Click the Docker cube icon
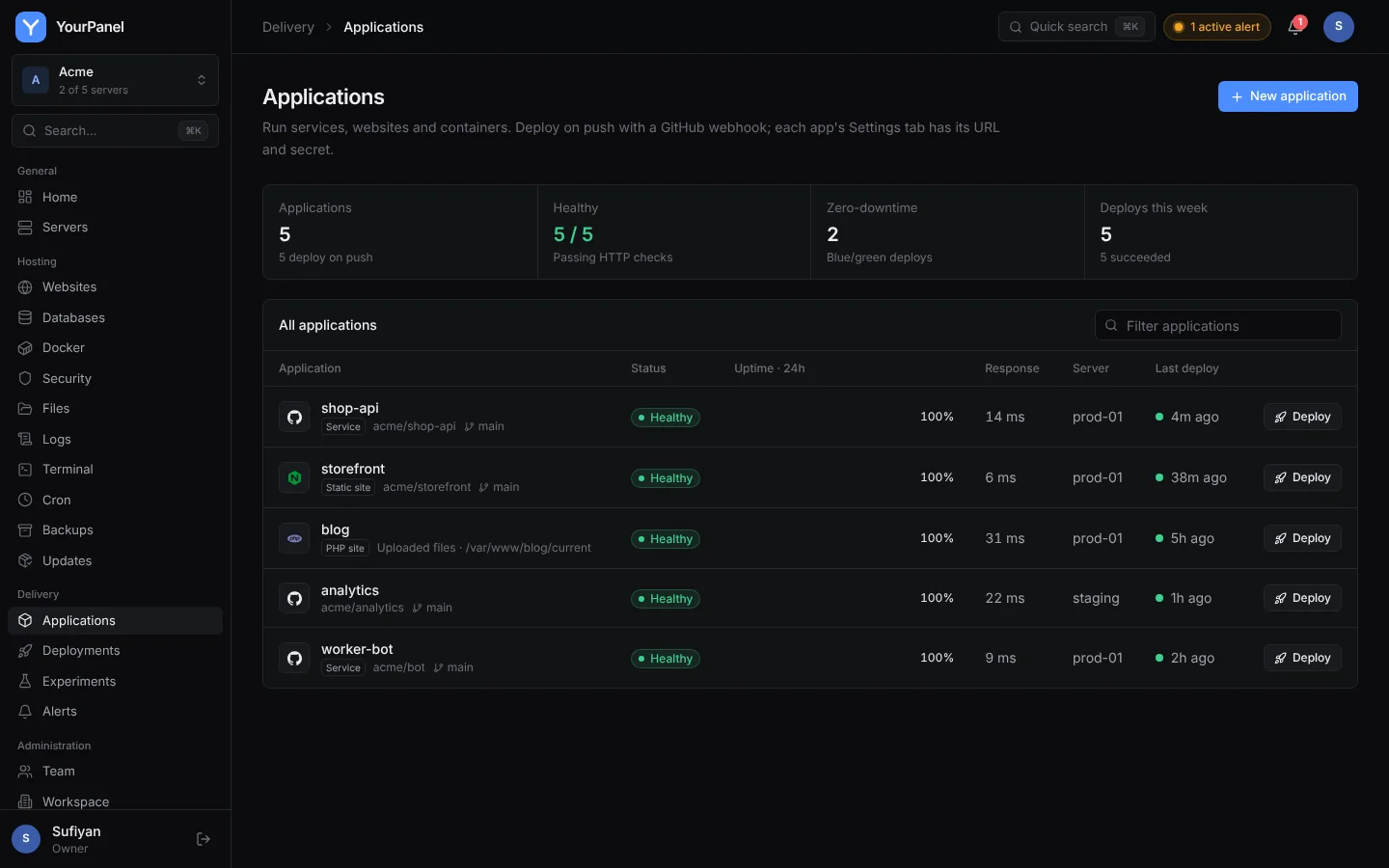 coord(25,348)
